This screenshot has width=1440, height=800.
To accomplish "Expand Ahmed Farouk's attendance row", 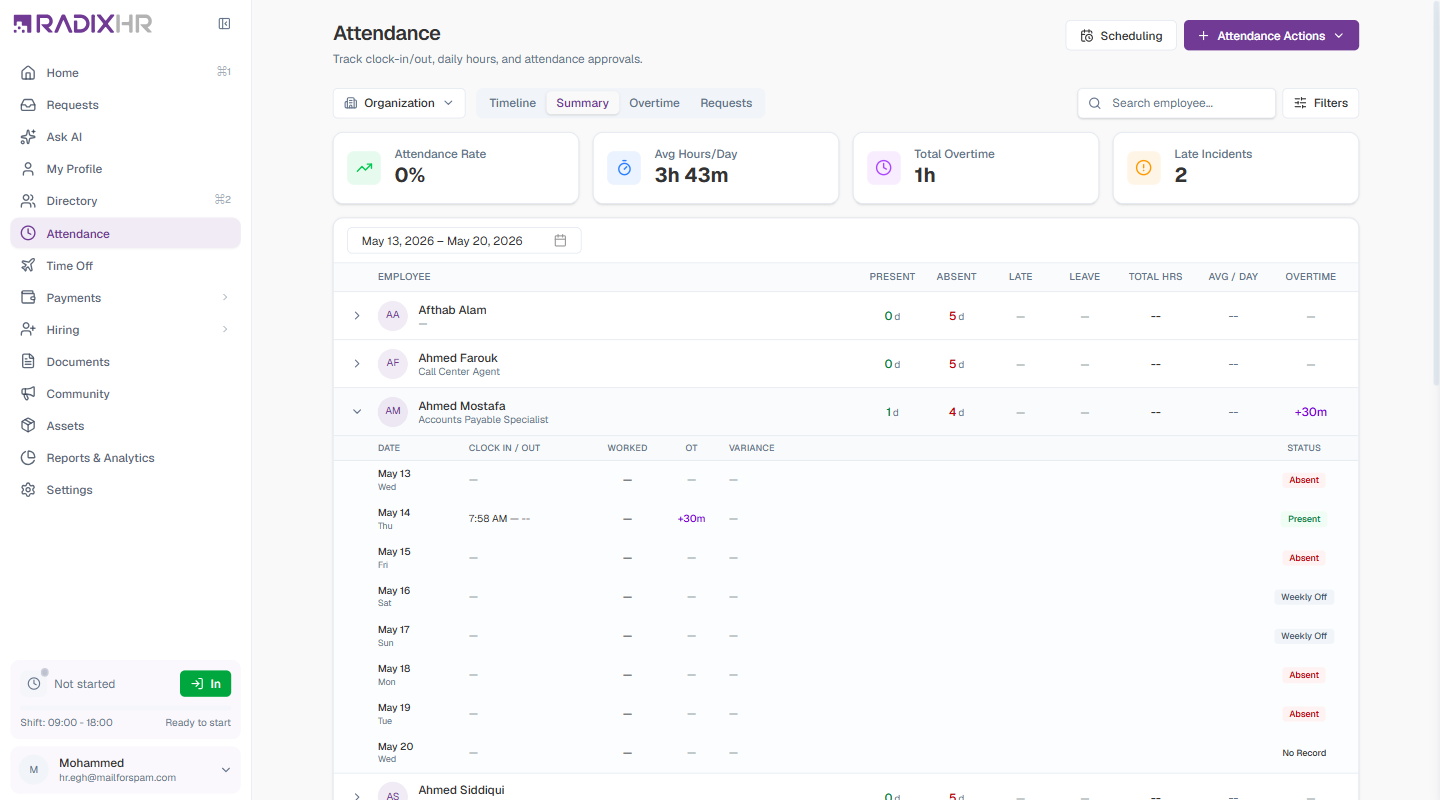I will (357, 364).
